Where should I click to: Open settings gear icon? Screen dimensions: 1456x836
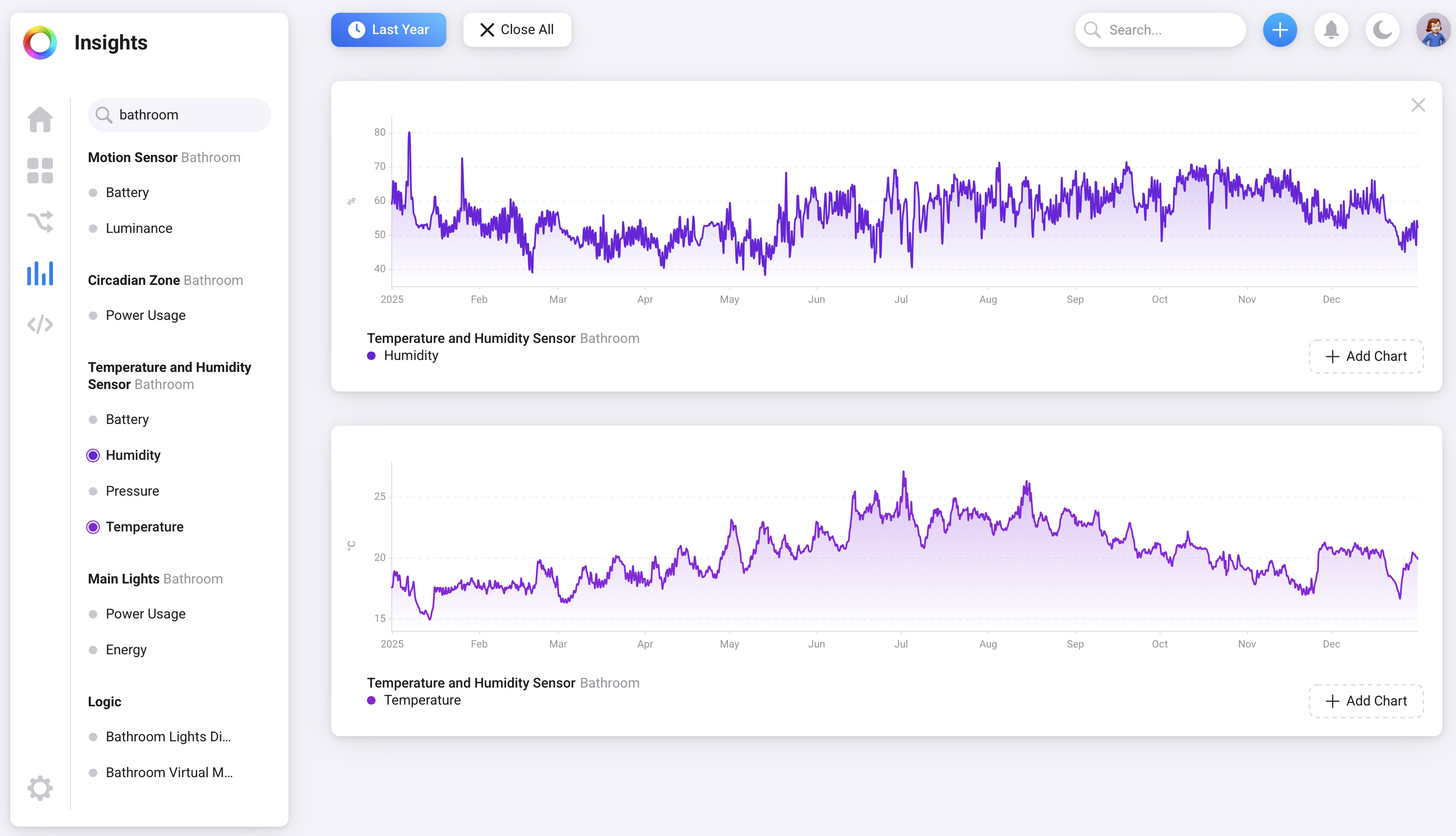[x=40, y=788]
